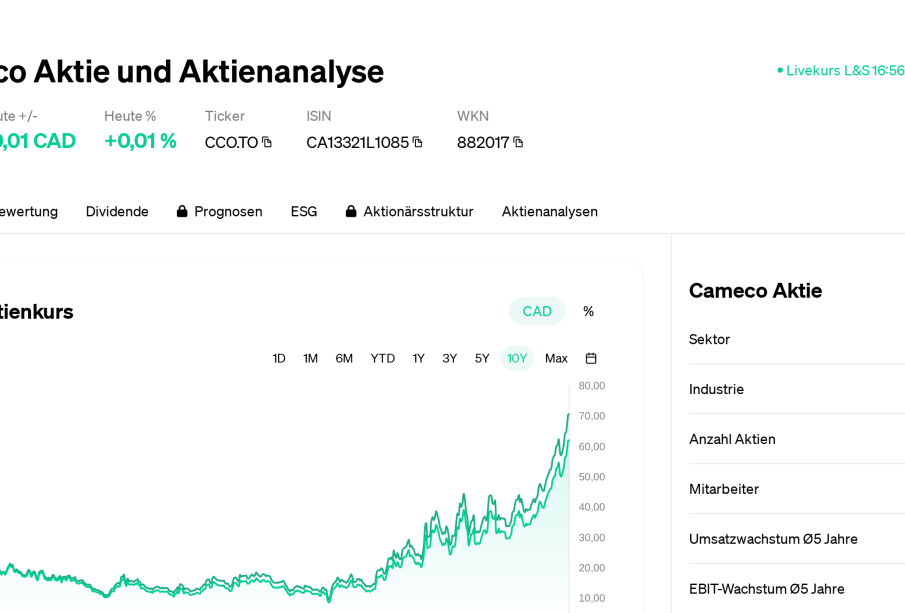Click the latest price peak on chart
This screenshot has height=613, width=905.
[569, 414]
